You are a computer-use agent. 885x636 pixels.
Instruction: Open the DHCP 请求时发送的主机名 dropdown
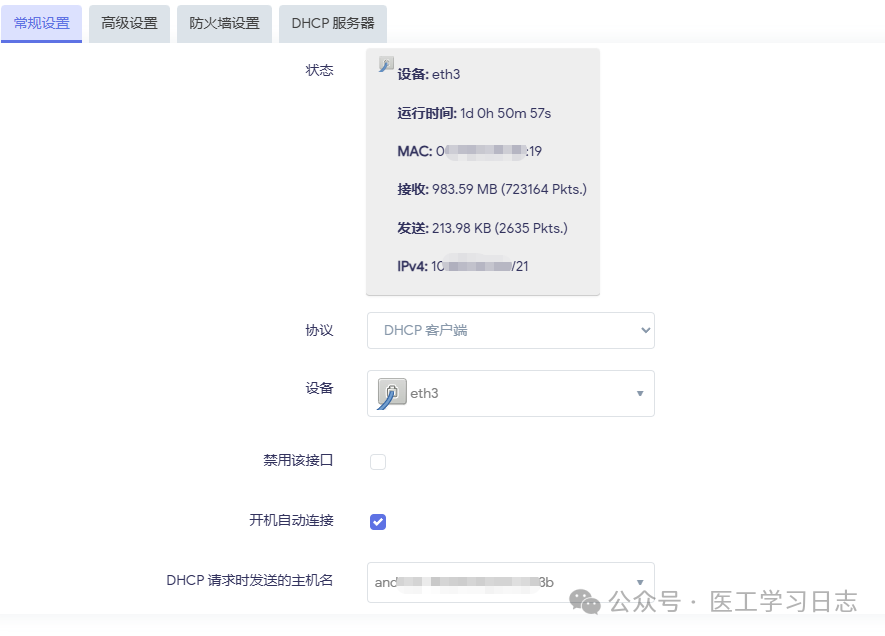tap(510, 581)
